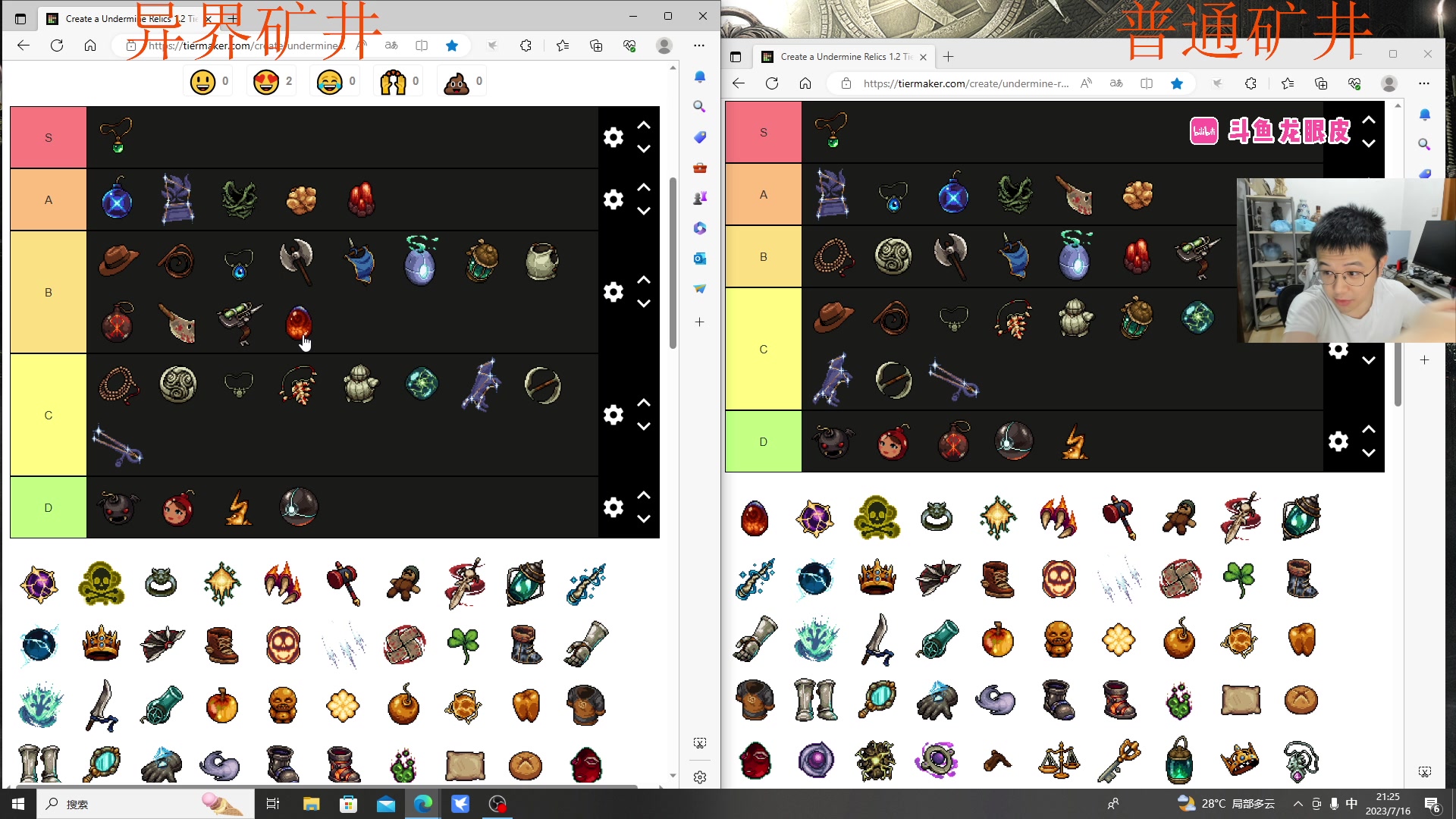Toggle favorite star in left browser address bar
The image size is (1456, 819).
(x=452, y=45)
